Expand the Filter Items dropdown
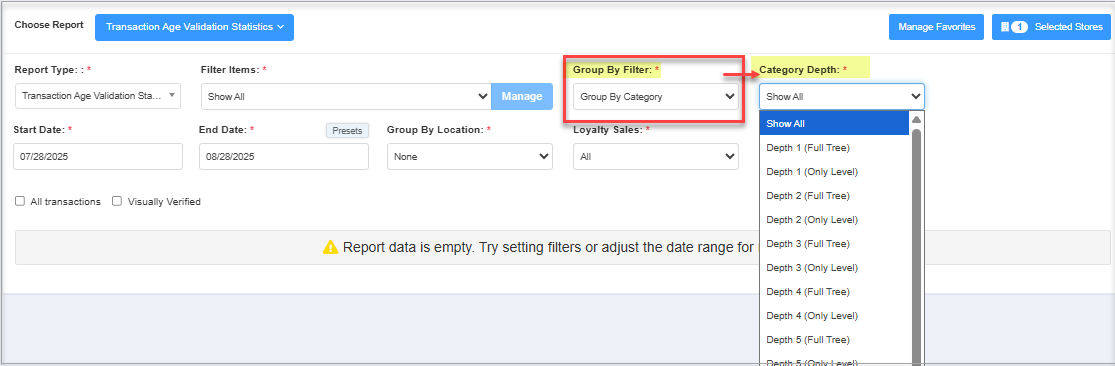Image resolution: width=1115 pixels, height=366 pixels. coord(346,97)
